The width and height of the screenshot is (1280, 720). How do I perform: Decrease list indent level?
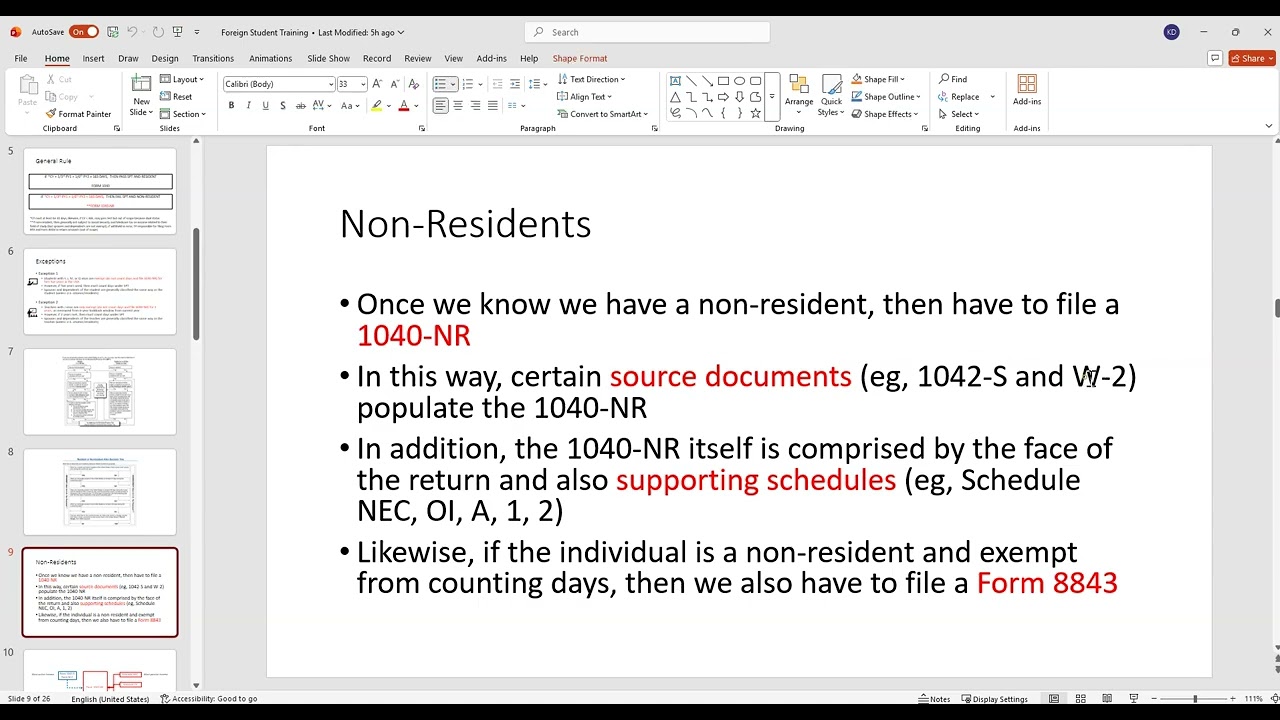[497, 84]
